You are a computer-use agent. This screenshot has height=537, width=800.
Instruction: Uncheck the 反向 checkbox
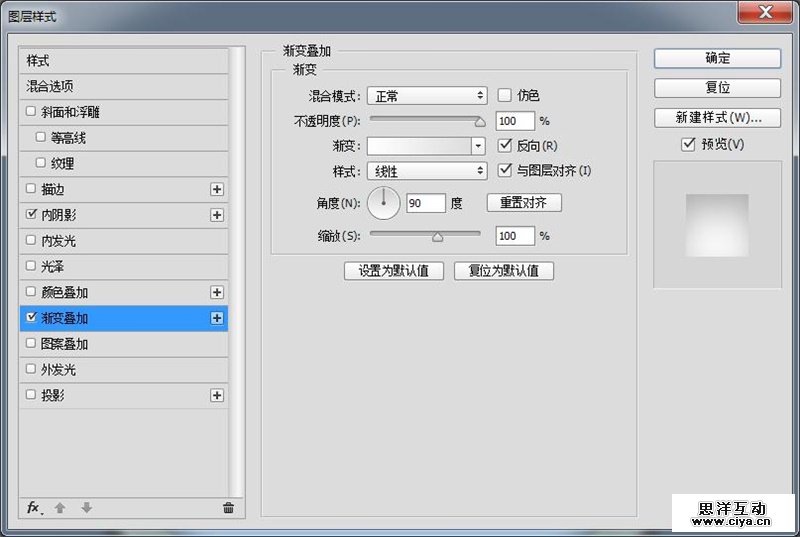(505, 146)
